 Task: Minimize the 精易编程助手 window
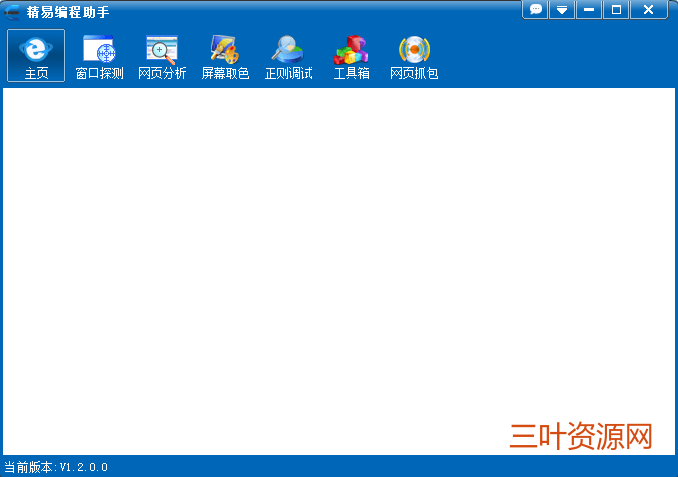click(589, 9)
